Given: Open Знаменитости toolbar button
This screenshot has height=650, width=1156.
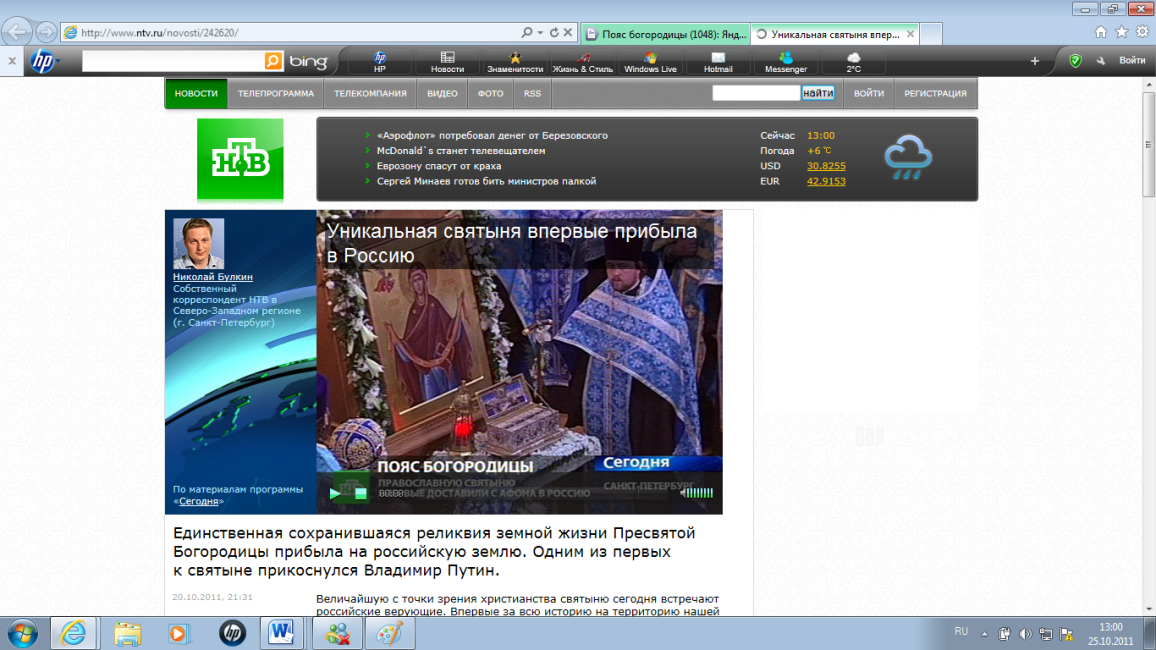Looking at the screenshot, I should pos(515,62).
